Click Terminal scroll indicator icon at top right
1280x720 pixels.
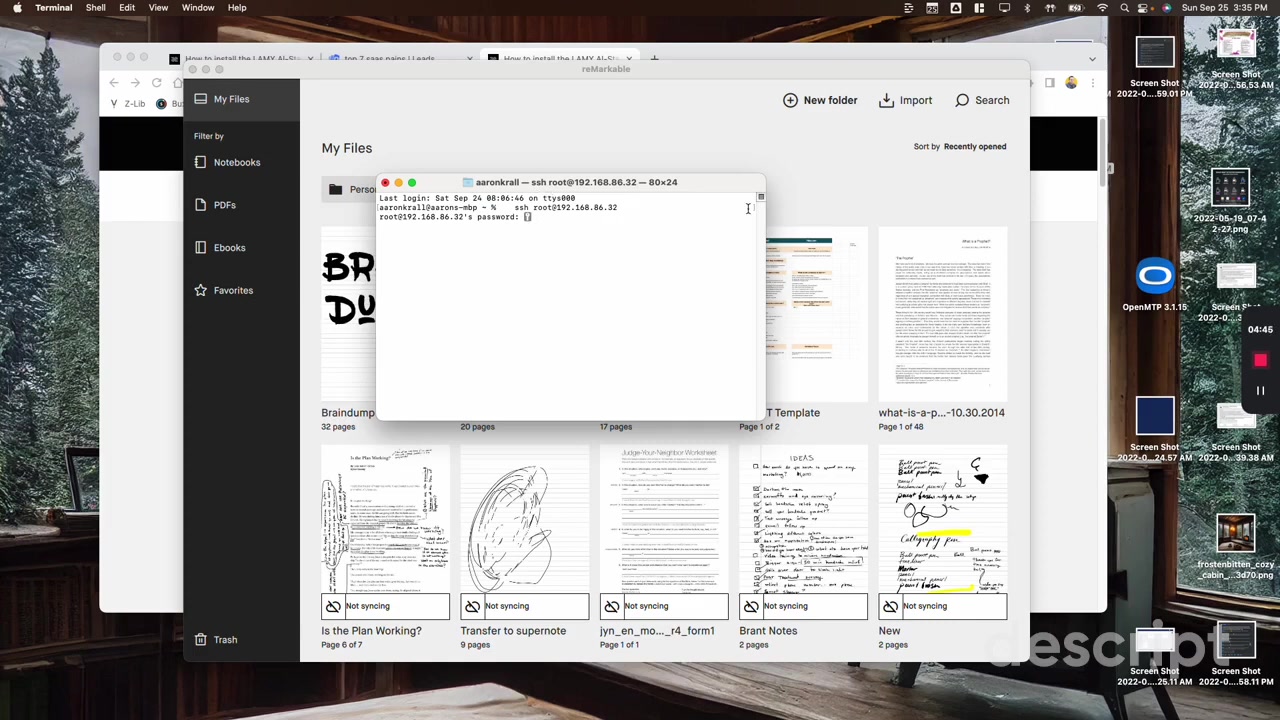(x=761, y=197)
